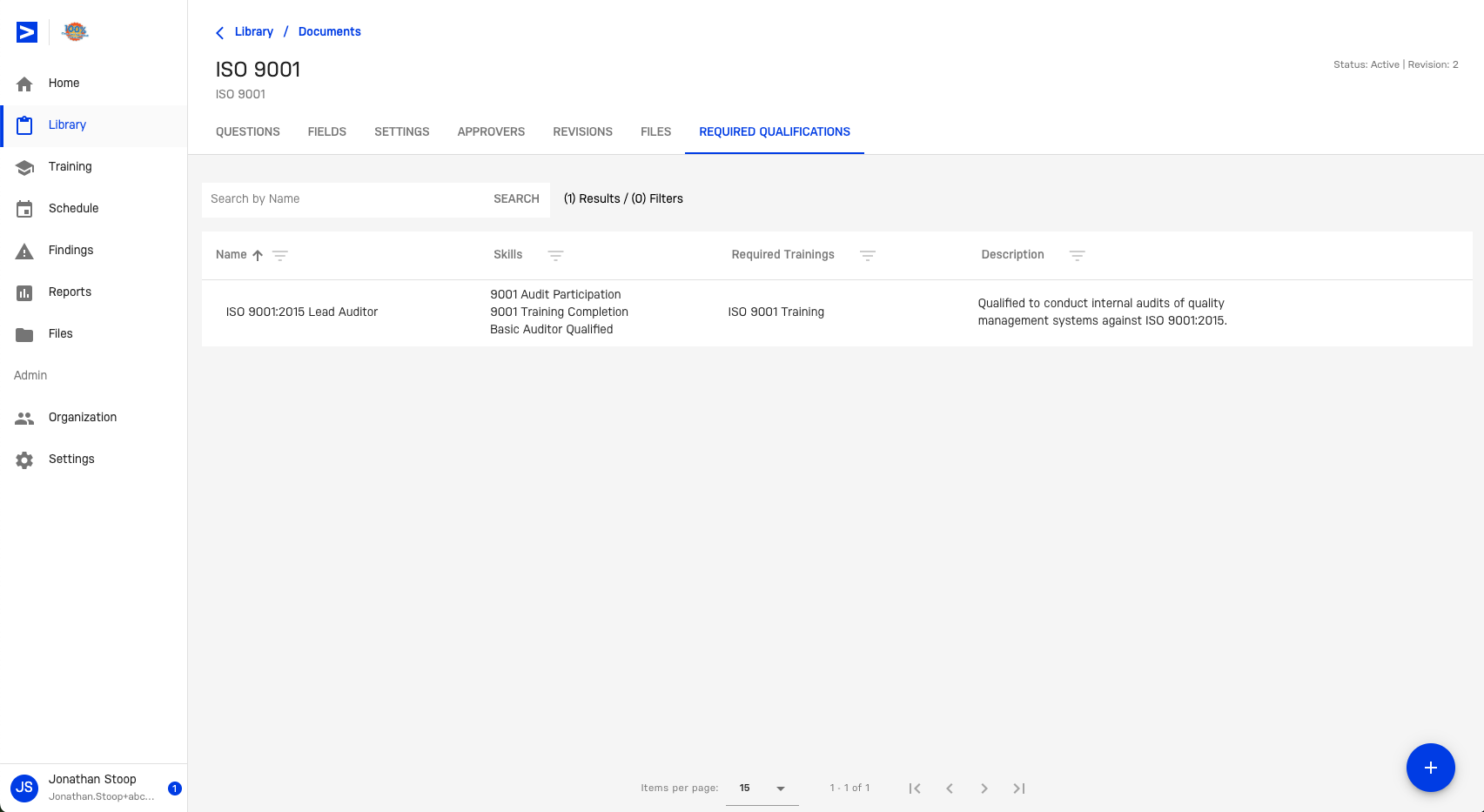Open Findings in the sidebar
1484x812 pixels.
pyautogui.click(x=94, y=251)
